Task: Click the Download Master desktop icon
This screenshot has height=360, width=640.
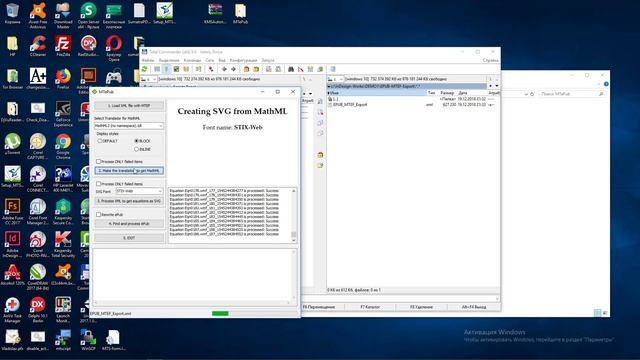Action: (63, 15)
